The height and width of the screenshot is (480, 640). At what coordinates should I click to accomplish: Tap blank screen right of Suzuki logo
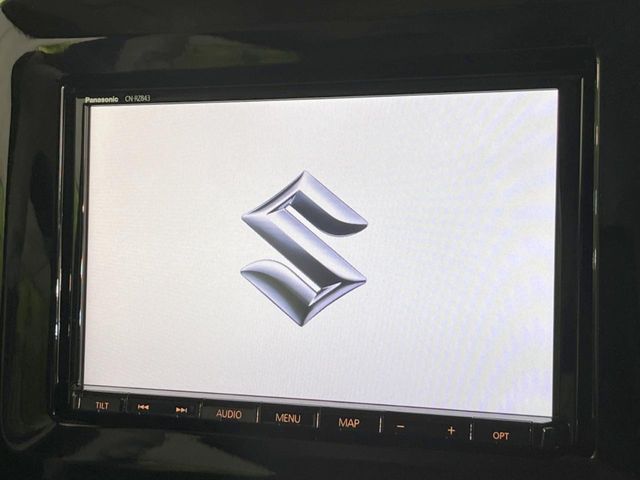(460, 250)
